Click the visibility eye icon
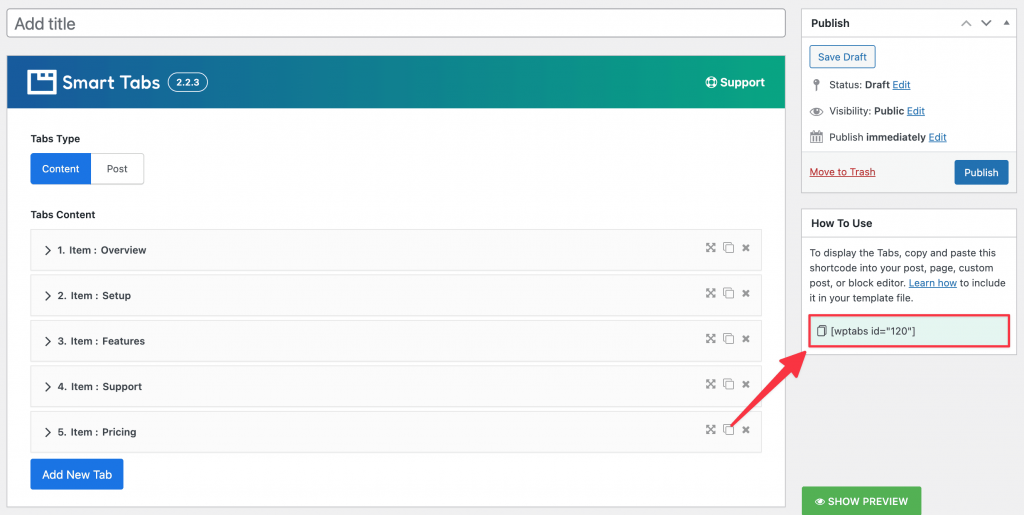 (x=816, y=112)
